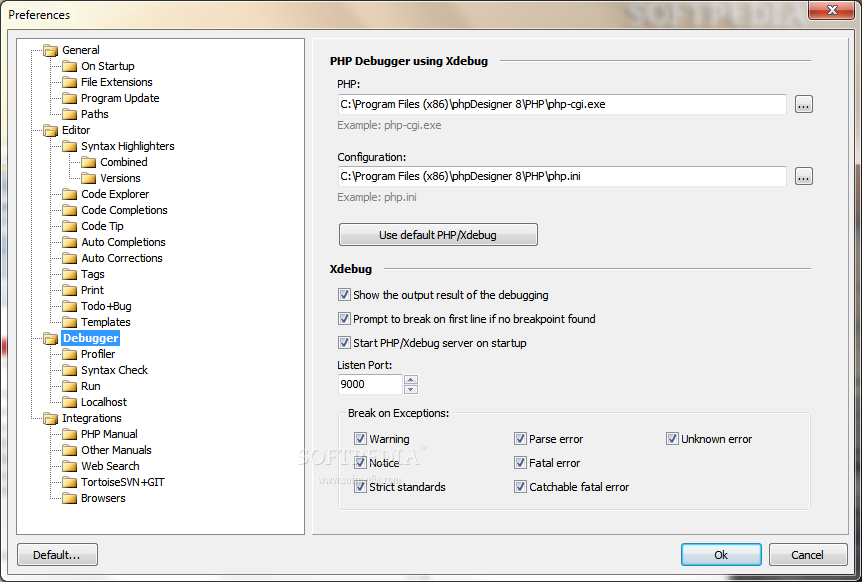This screenshot has width=862, height=582.
Task: Close the Preferences window
Action: pyautogui.click(x=832, y=10)
